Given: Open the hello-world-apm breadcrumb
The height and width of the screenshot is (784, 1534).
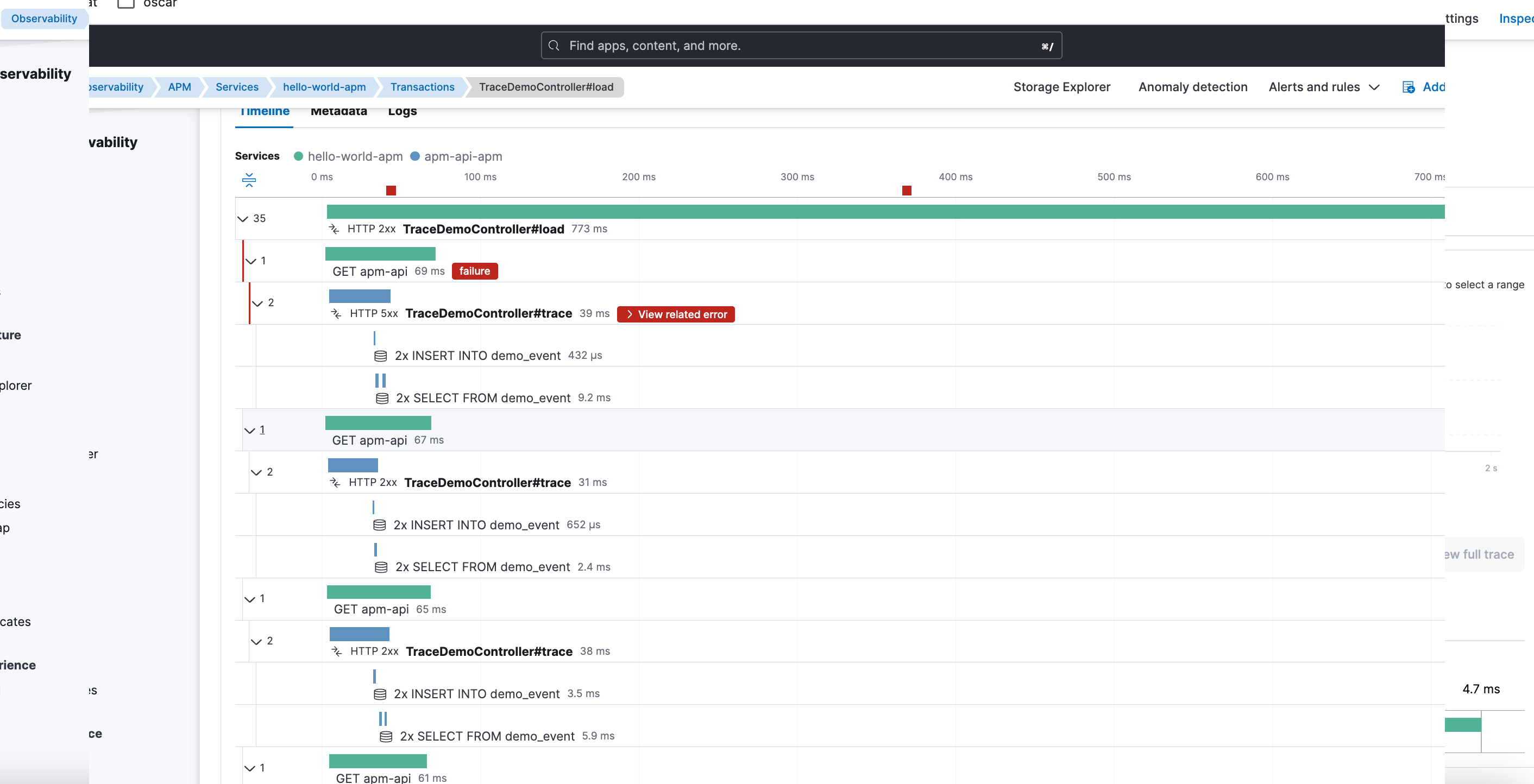Looking at the screenshot, I should (x=324, y=87).
